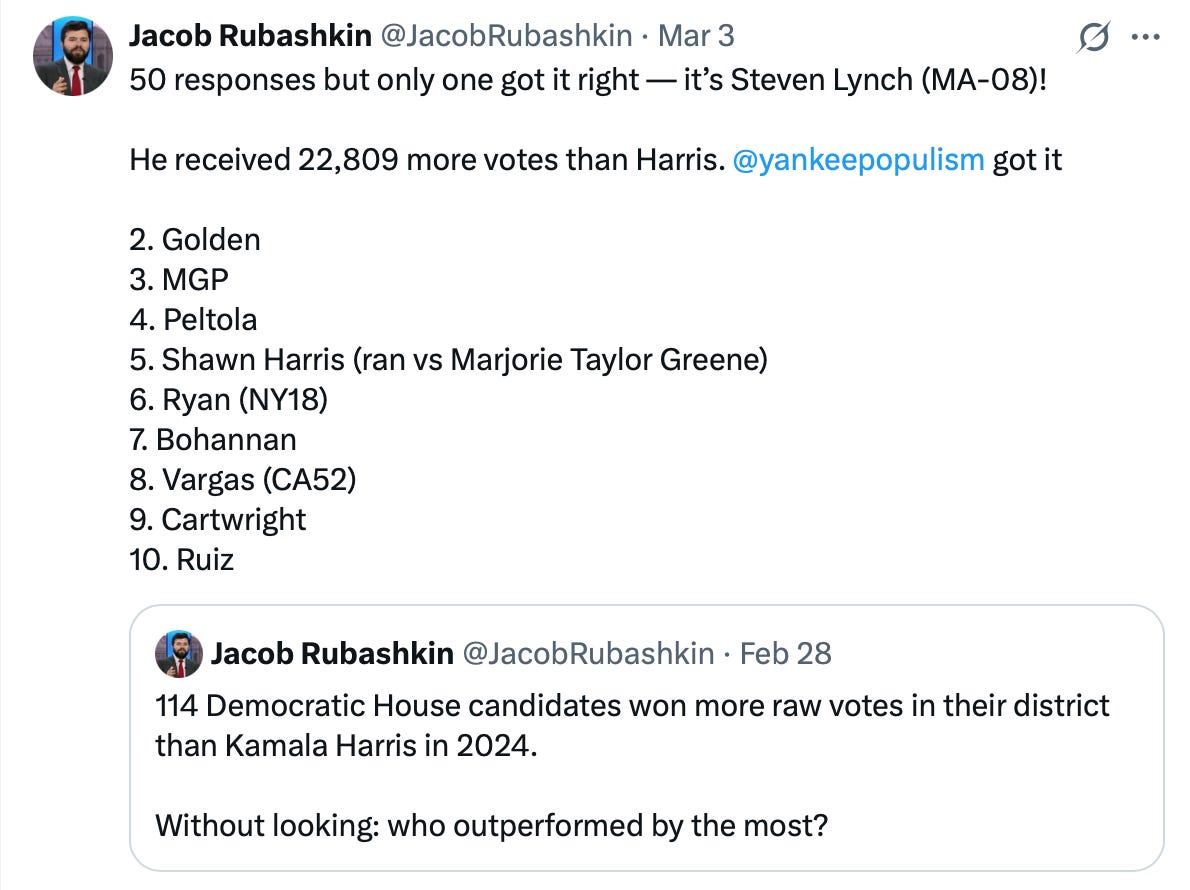Click the small avatar in quoted tweet
The width and height of the screenshot is (1190, 890).
click(178, 654)
